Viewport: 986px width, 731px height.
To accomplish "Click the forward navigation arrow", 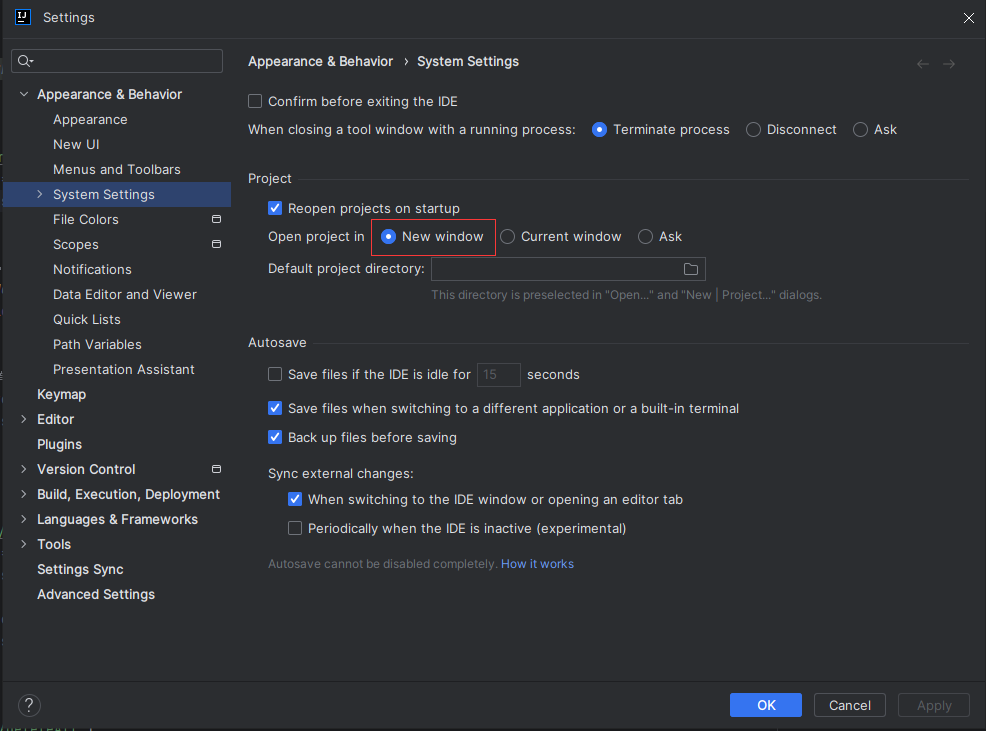I will pos(949,64).
